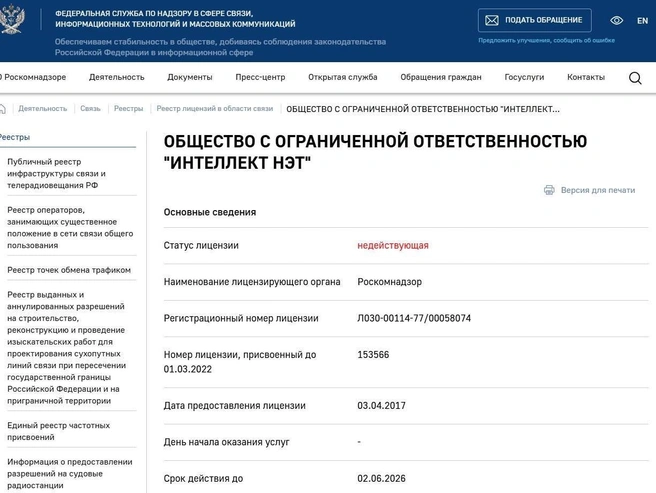Click the page title 'ИНТЕЛЛЕКТ НЭТ'
The height and width of the screenshot is (493, 656).
pos(237,163)
